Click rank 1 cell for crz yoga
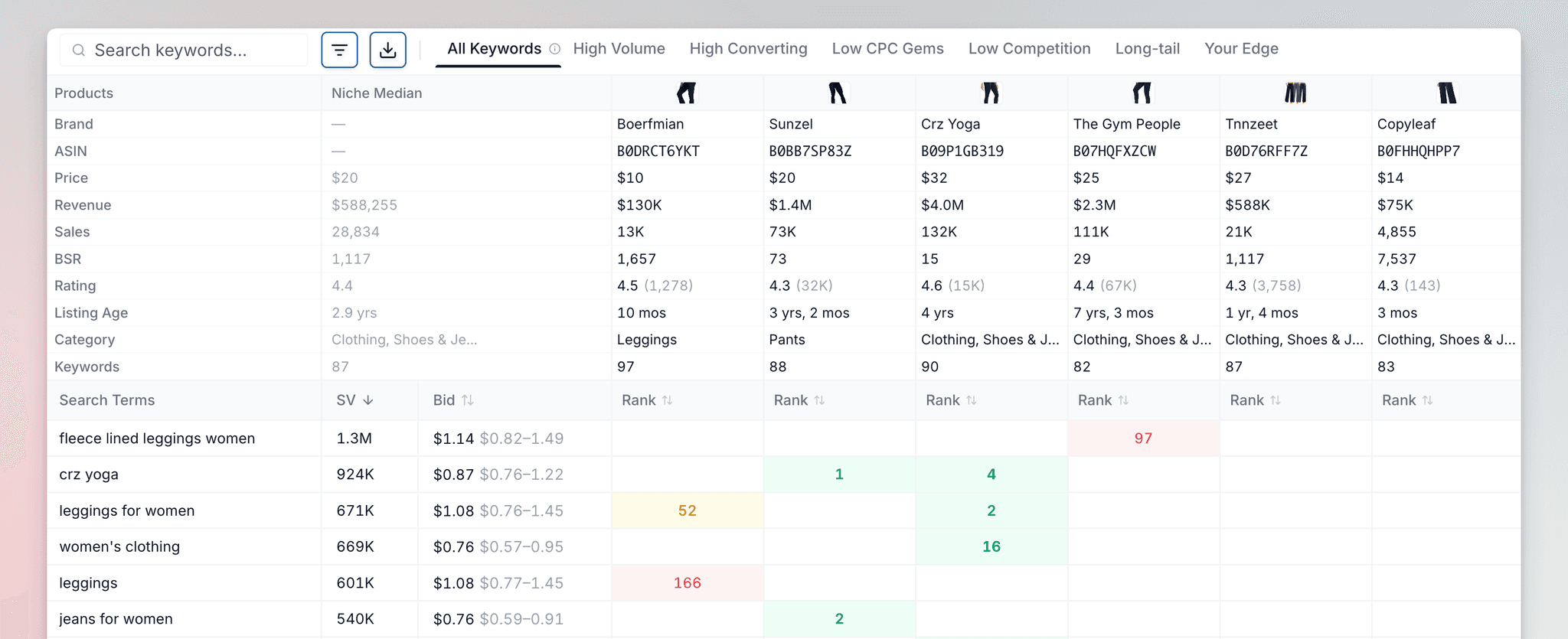This screenshot has height=639, width=1568. click(x=839, y=474)
